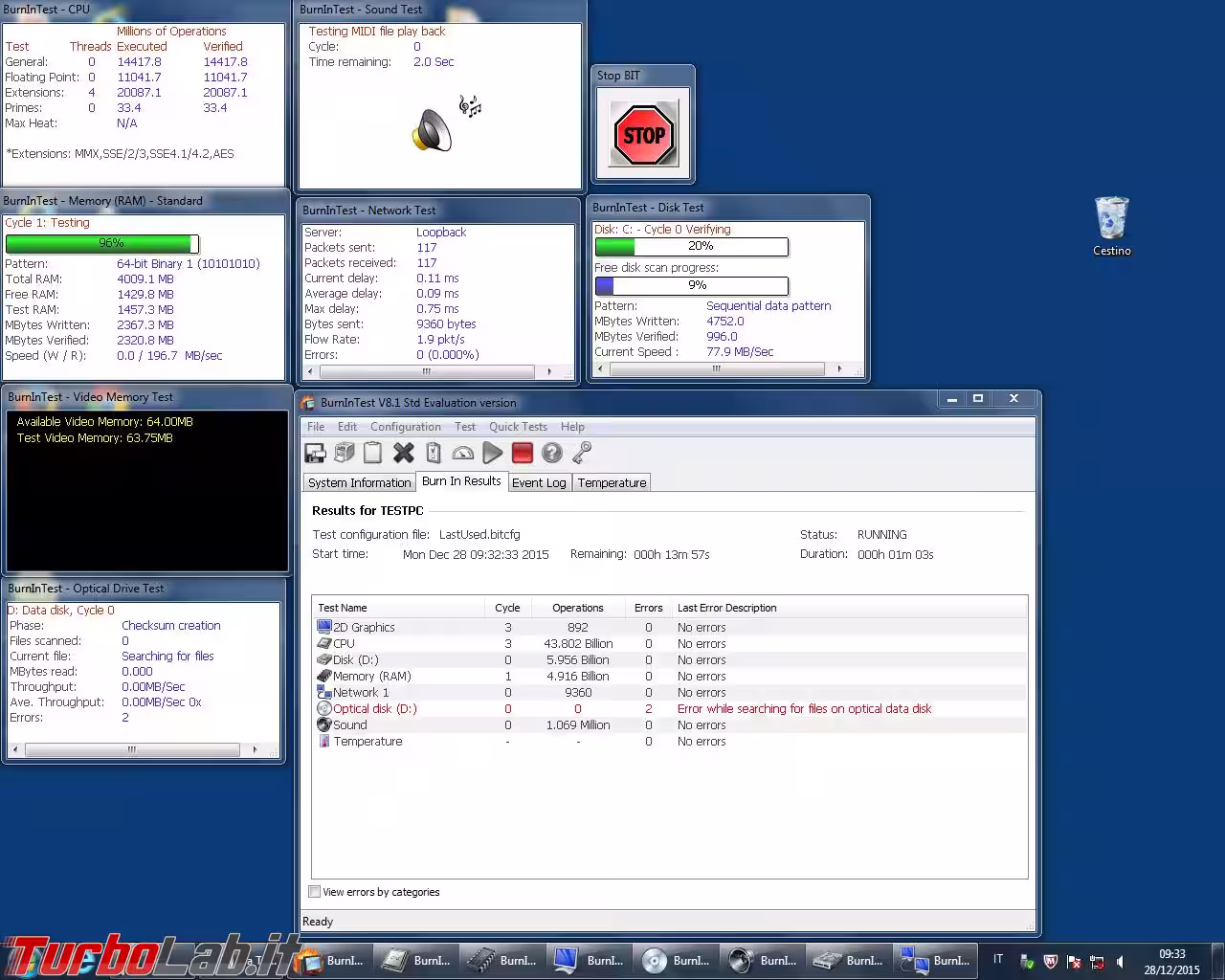Screen dimensions: 1225x980
Task: Open the Configuration menu
Action: point(405,427)
